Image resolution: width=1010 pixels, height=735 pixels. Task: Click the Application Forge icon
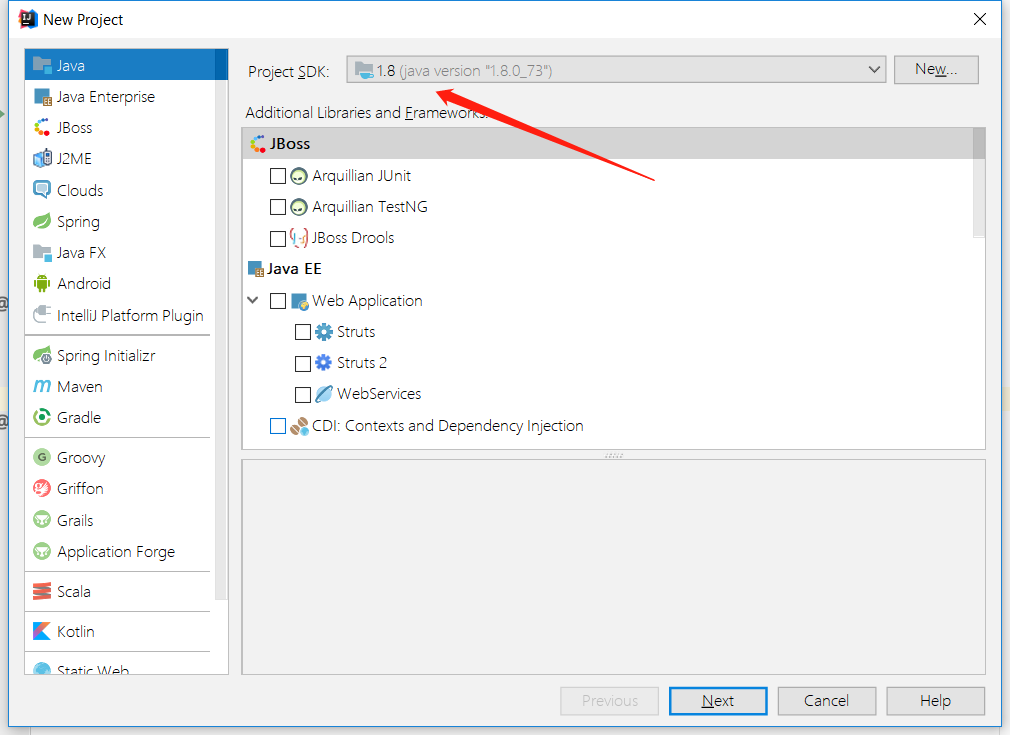tap(42, 551)
